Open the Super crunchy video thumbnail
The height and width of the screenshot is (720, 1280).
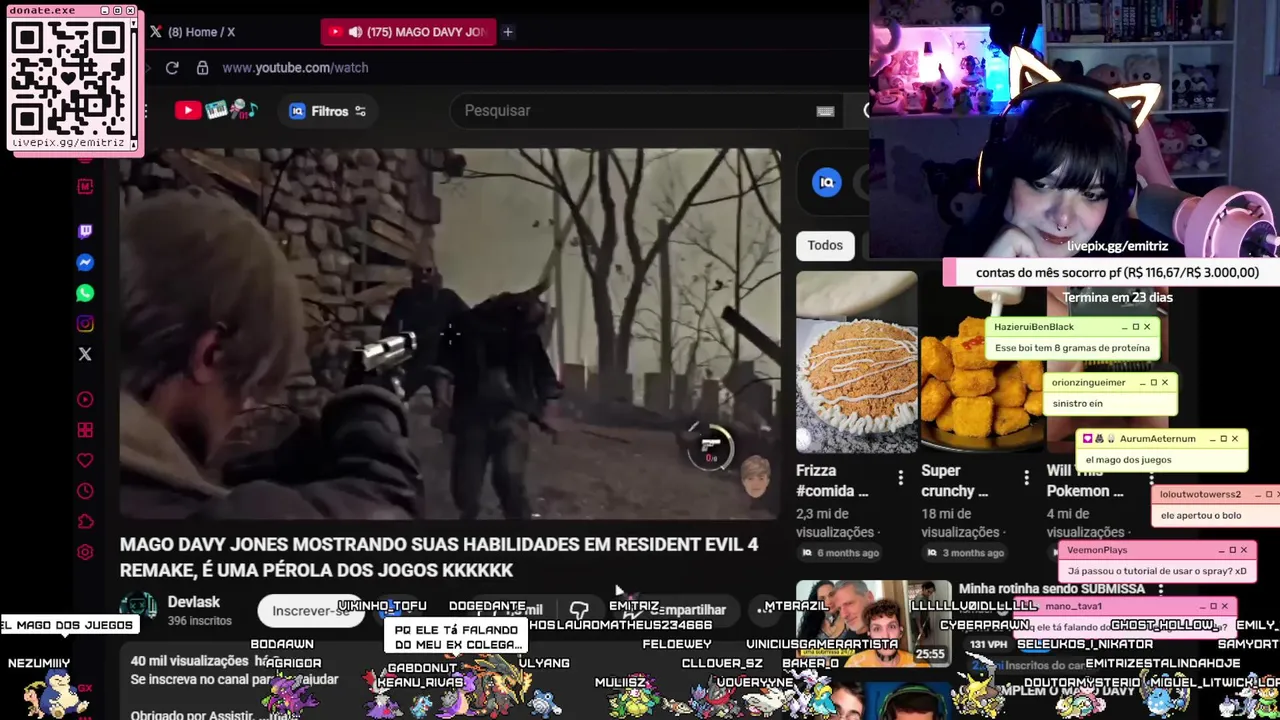pyautogui.click(x=982, y=362)
